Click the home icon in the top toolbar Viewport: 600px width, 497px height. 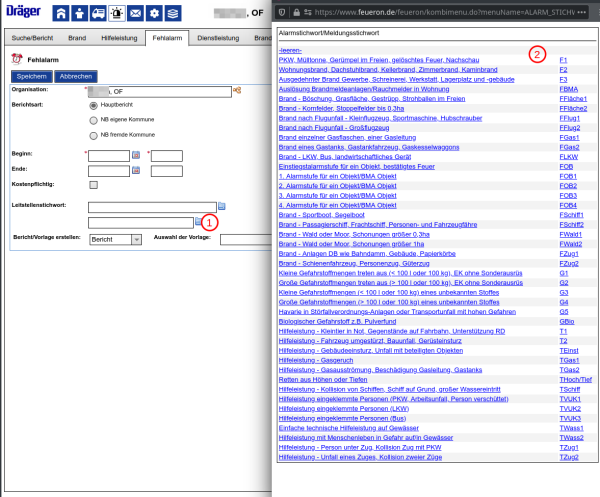(63, 13)
